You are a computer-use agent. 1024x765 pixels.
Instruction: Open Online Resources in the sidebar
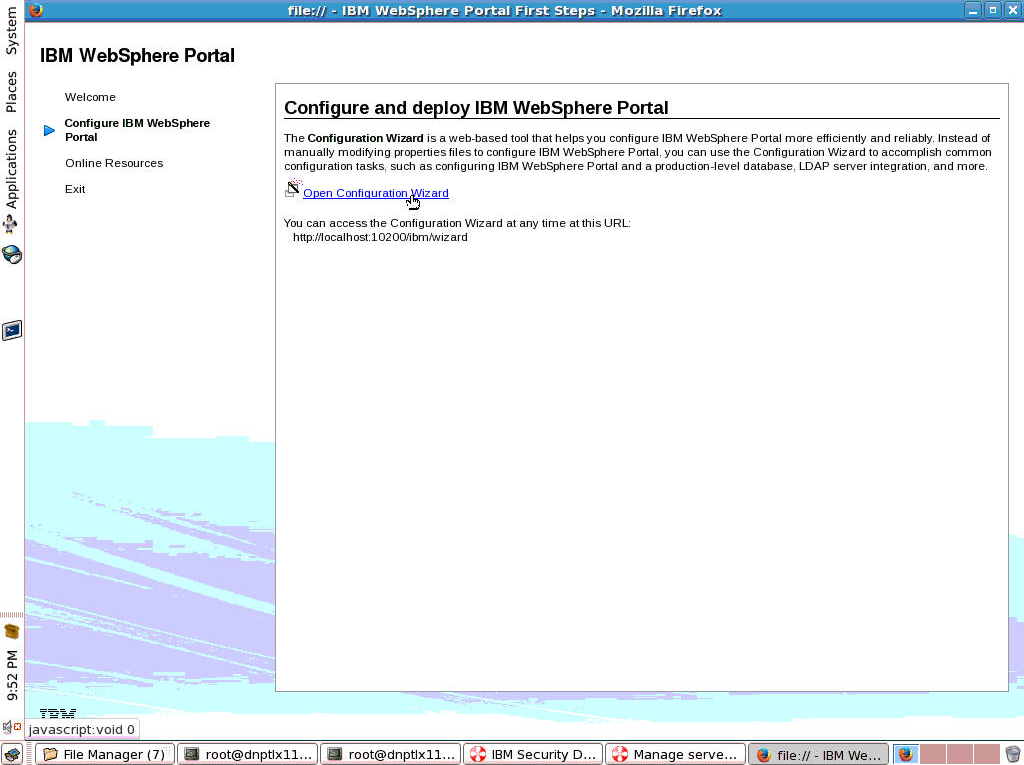pos(114,163)
